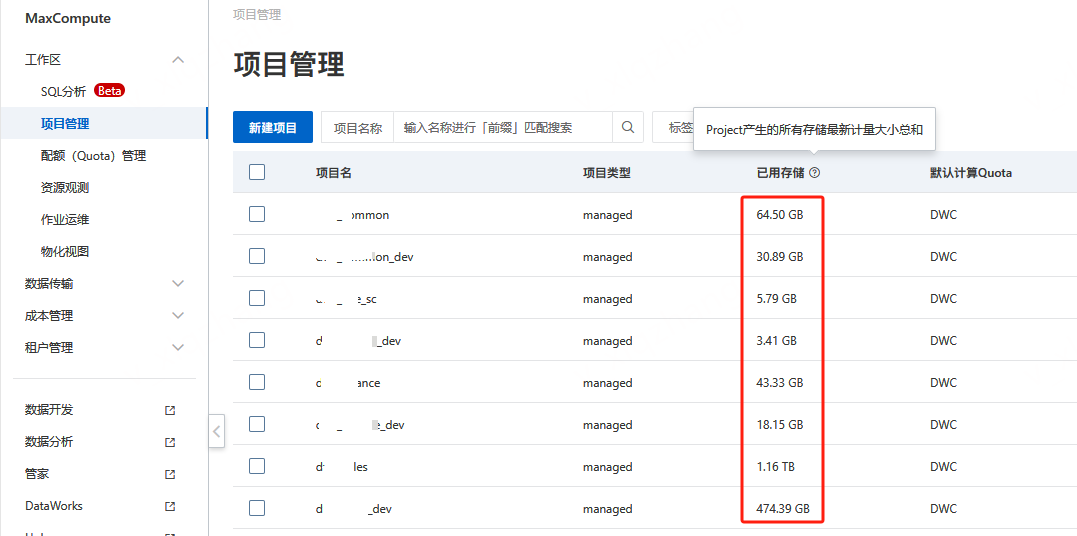
Task: Expand the 数据传输 menu chevron
Action: point(178,284)
